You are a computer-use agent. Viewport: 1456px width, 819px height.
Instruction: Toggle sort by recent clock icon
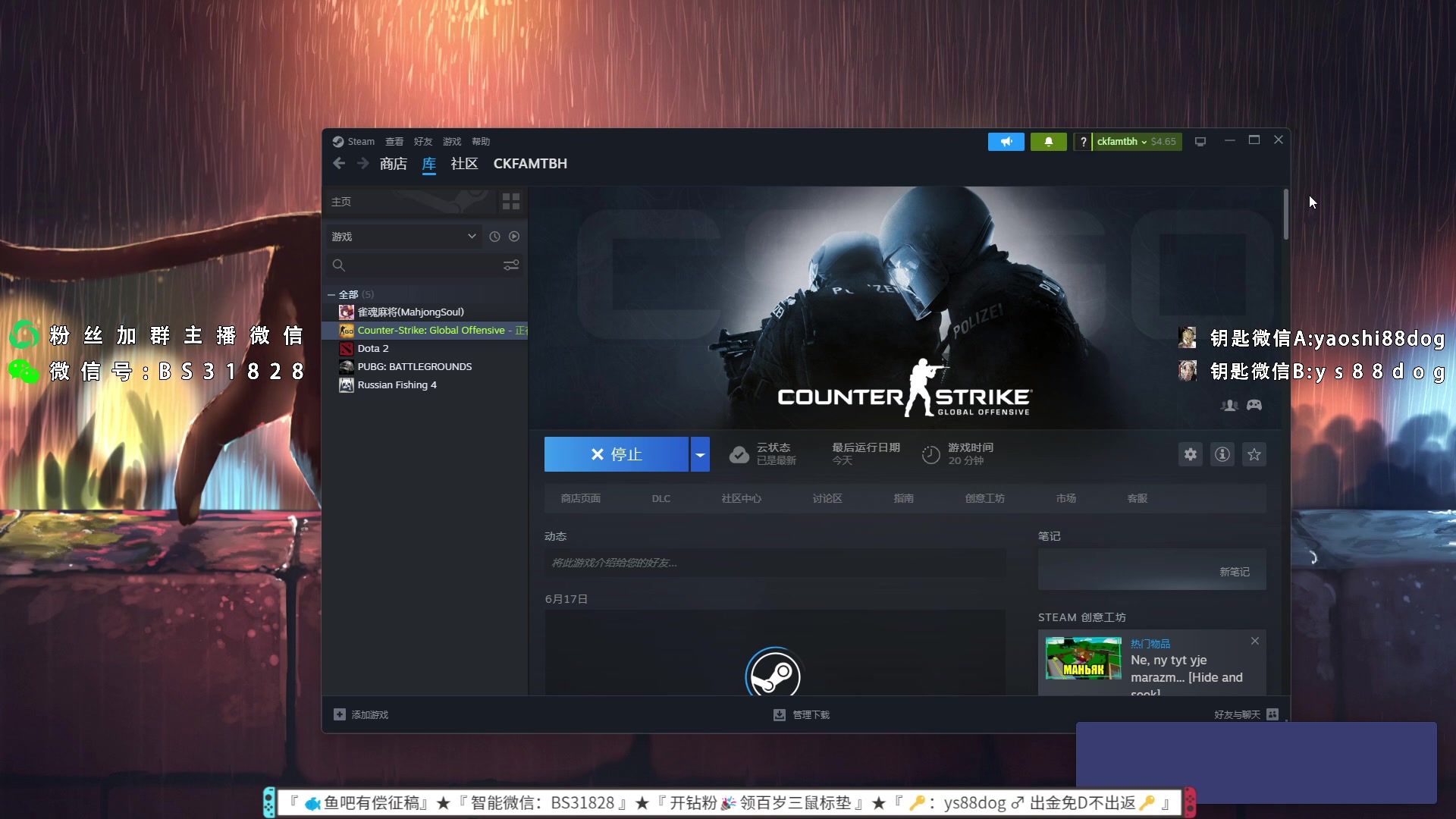click(x=494, y=237)
